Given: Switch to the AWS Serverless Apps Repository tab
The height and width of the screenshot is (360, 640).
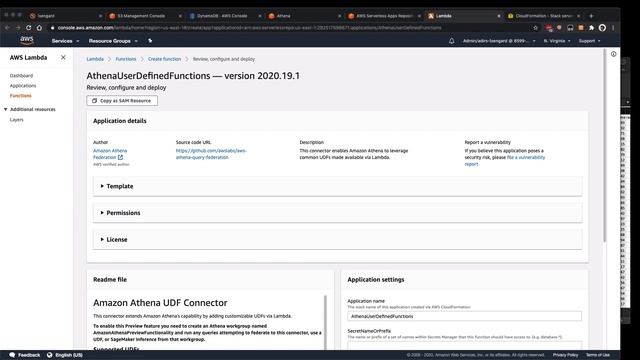Looking at the screenshot, I should [384, 16].
